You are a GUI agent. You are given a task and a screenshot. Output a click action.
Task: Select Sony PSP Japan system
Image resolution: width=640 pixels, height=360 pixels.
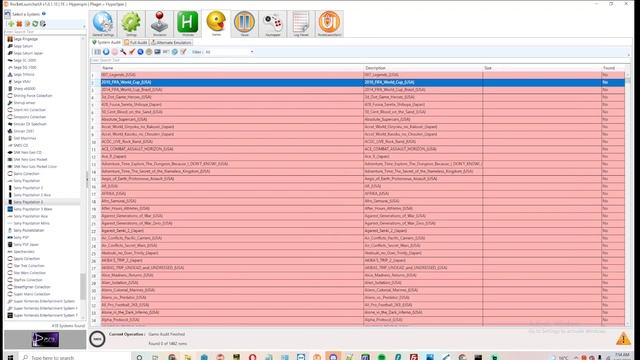[x=26, y=244]
